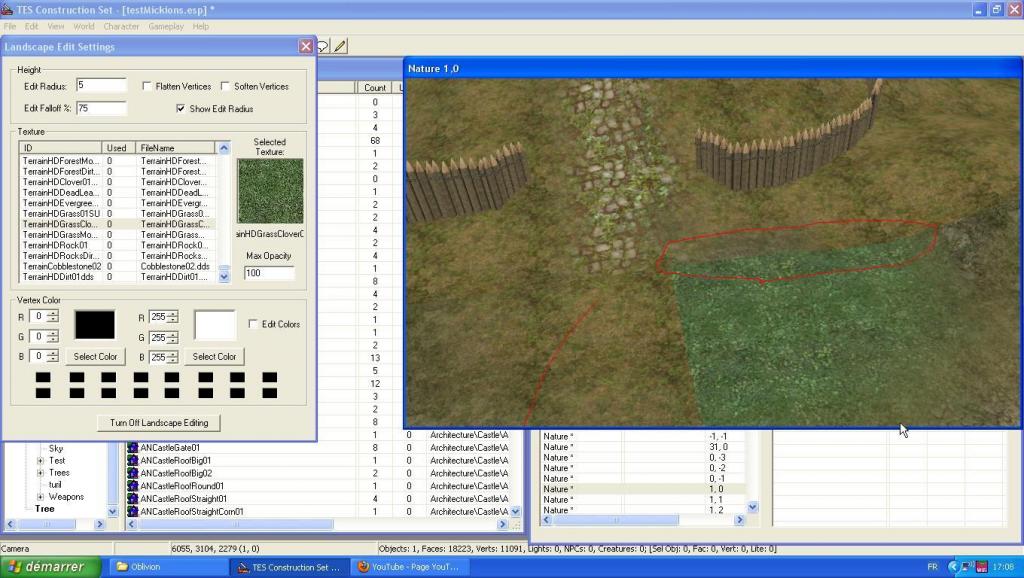The width and height of the screenshot is (1024, 578).
Task: Open the Edit menu
Action: coord(31,27)
